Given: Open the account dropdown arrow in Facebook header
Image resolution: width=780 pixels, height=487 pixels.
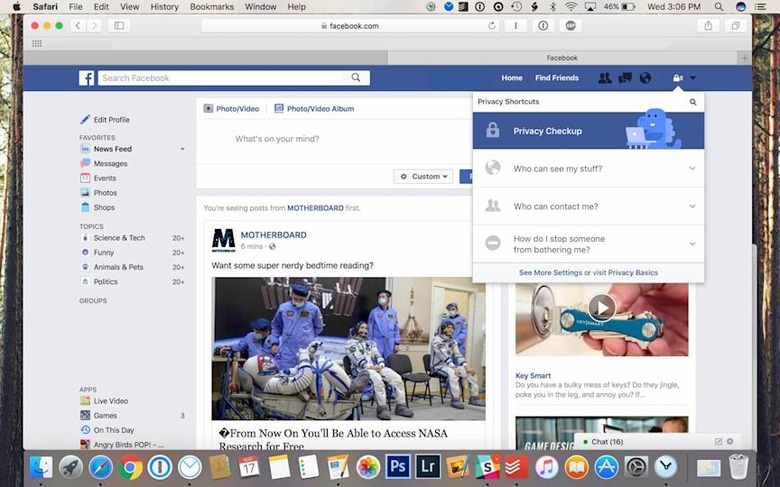Looking at the screenshot, I should (693, 78).
